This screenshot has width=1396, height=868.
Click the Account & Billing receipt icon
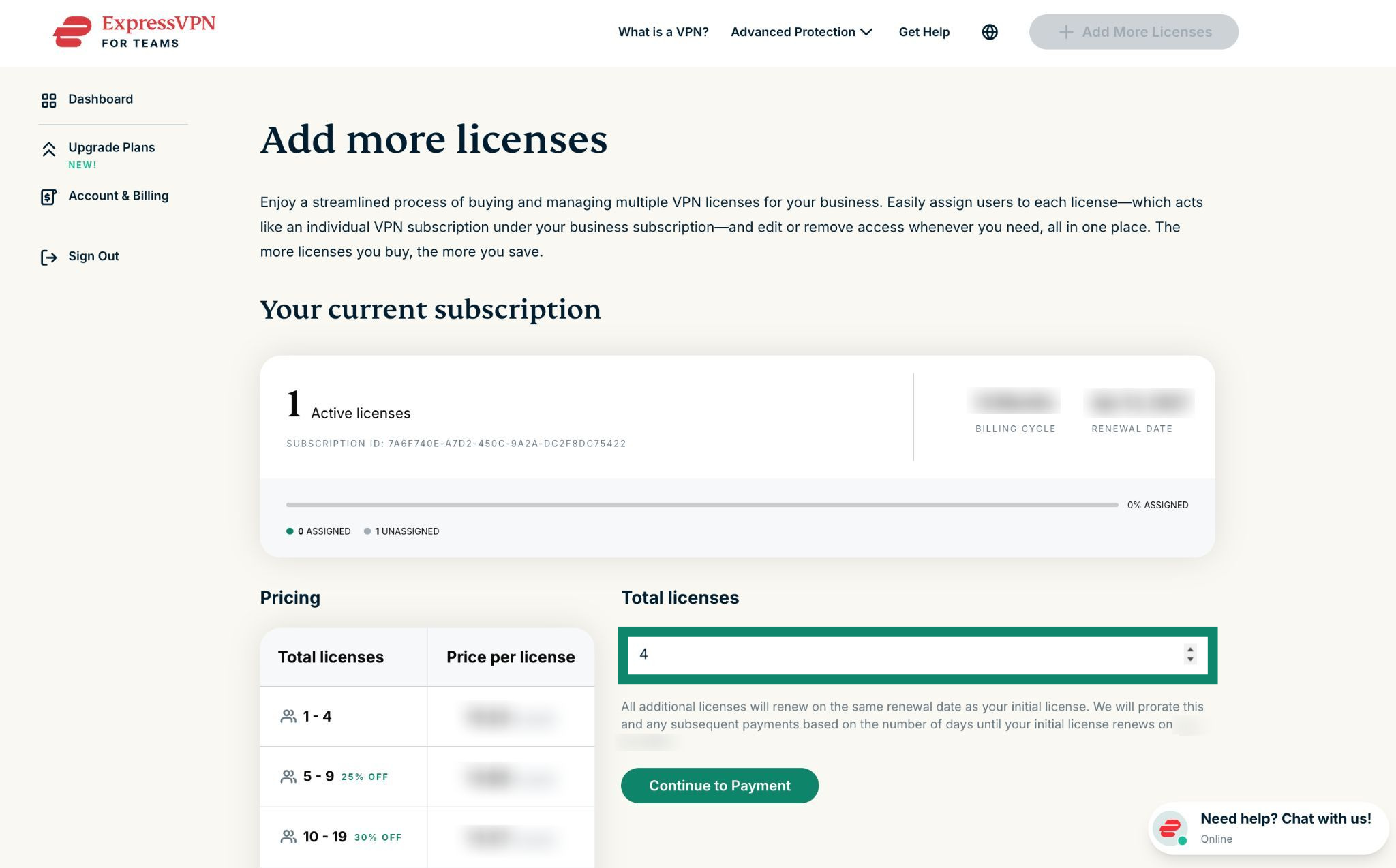point(48,197)
